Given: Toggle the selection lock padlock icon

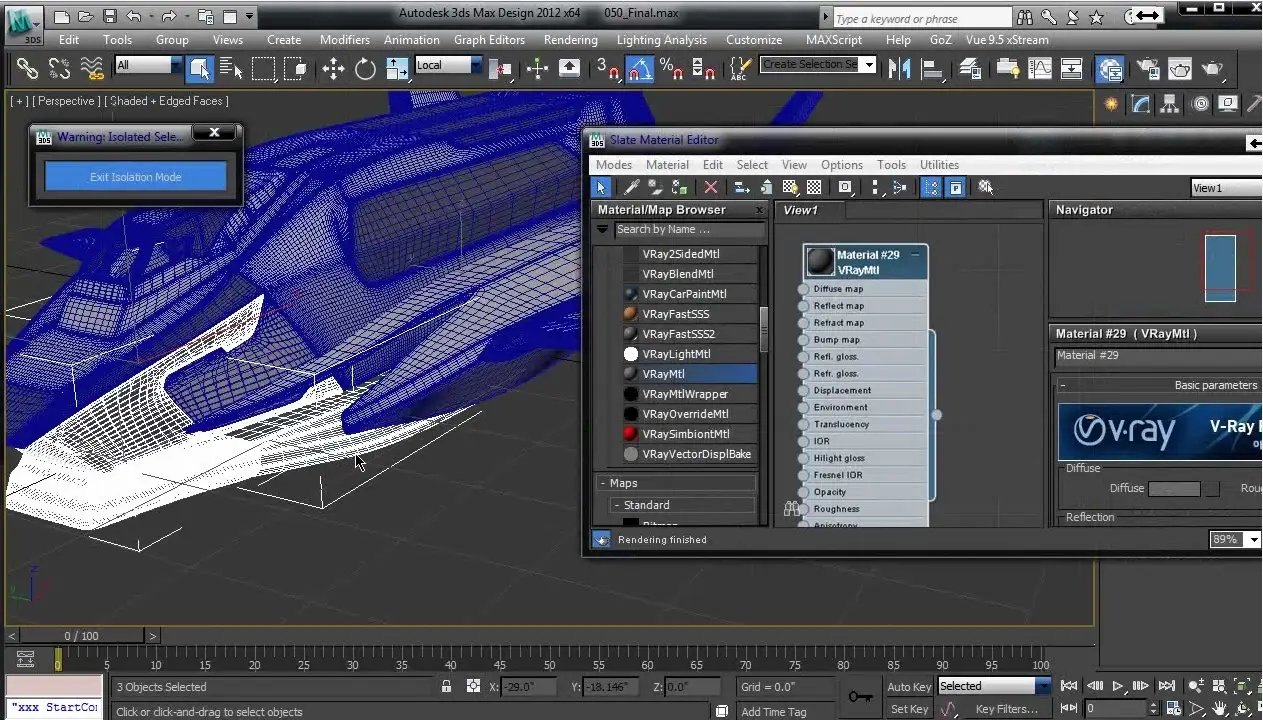Looking at the screenshot, I should point(446,687).
